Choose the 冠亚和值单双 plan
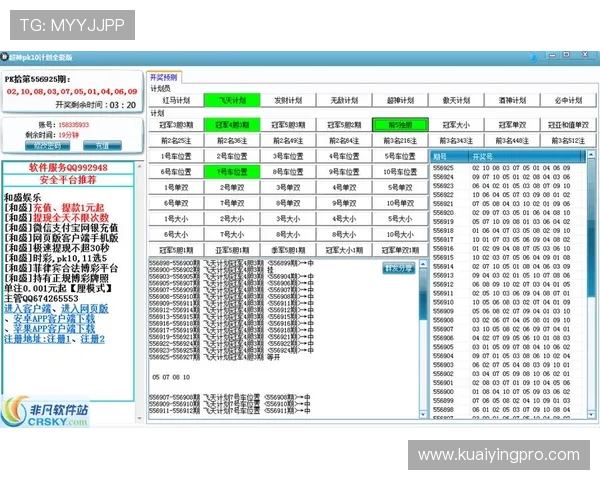 pyautogui.click(x=568, y=125)
